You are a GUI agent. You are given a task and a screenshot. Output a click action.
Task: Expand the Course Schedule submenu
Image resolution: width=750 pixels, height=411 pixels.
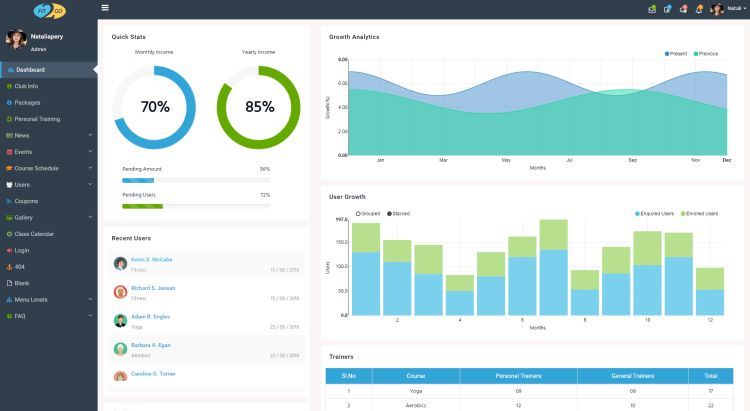tap(90, 168)
